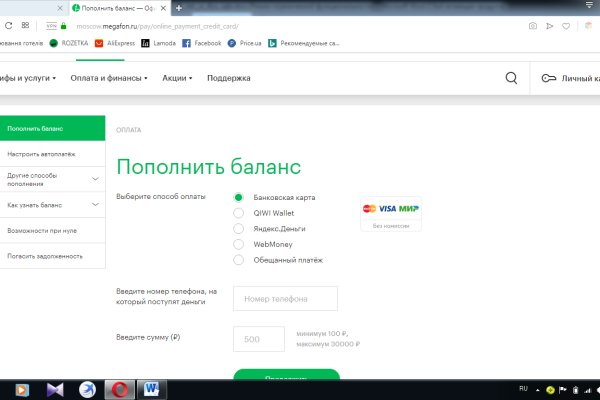Open the Акции dropdown menu
The height and width of the screenshot is (400, 600).
tap(177, 78)
